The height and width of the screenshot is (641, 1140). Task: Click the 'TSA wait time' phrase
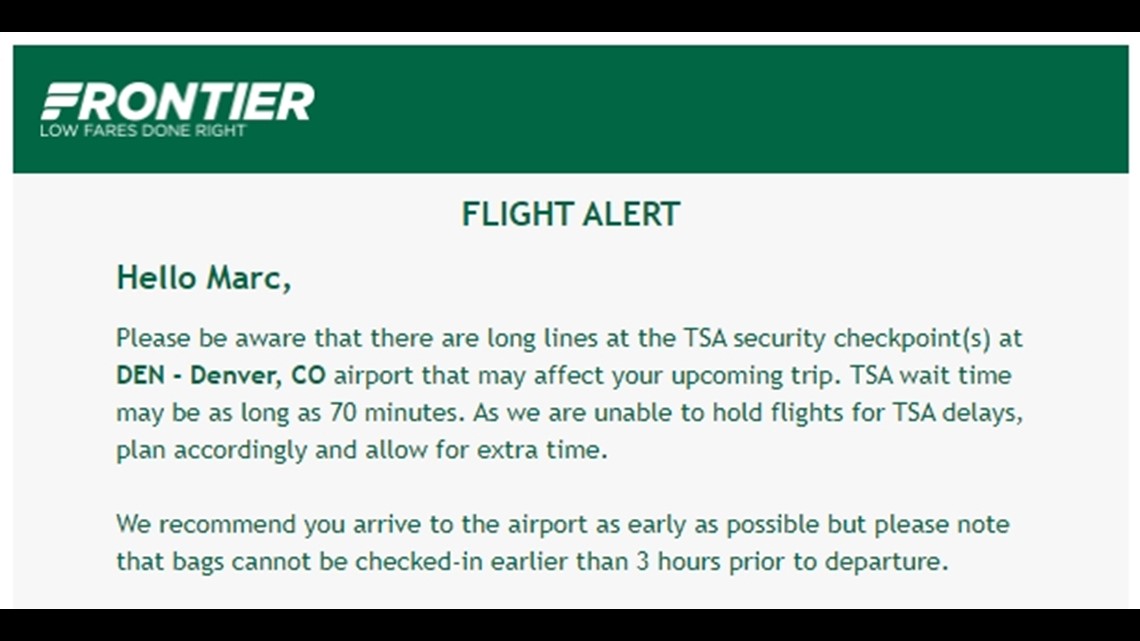click(x=931, y=376)
